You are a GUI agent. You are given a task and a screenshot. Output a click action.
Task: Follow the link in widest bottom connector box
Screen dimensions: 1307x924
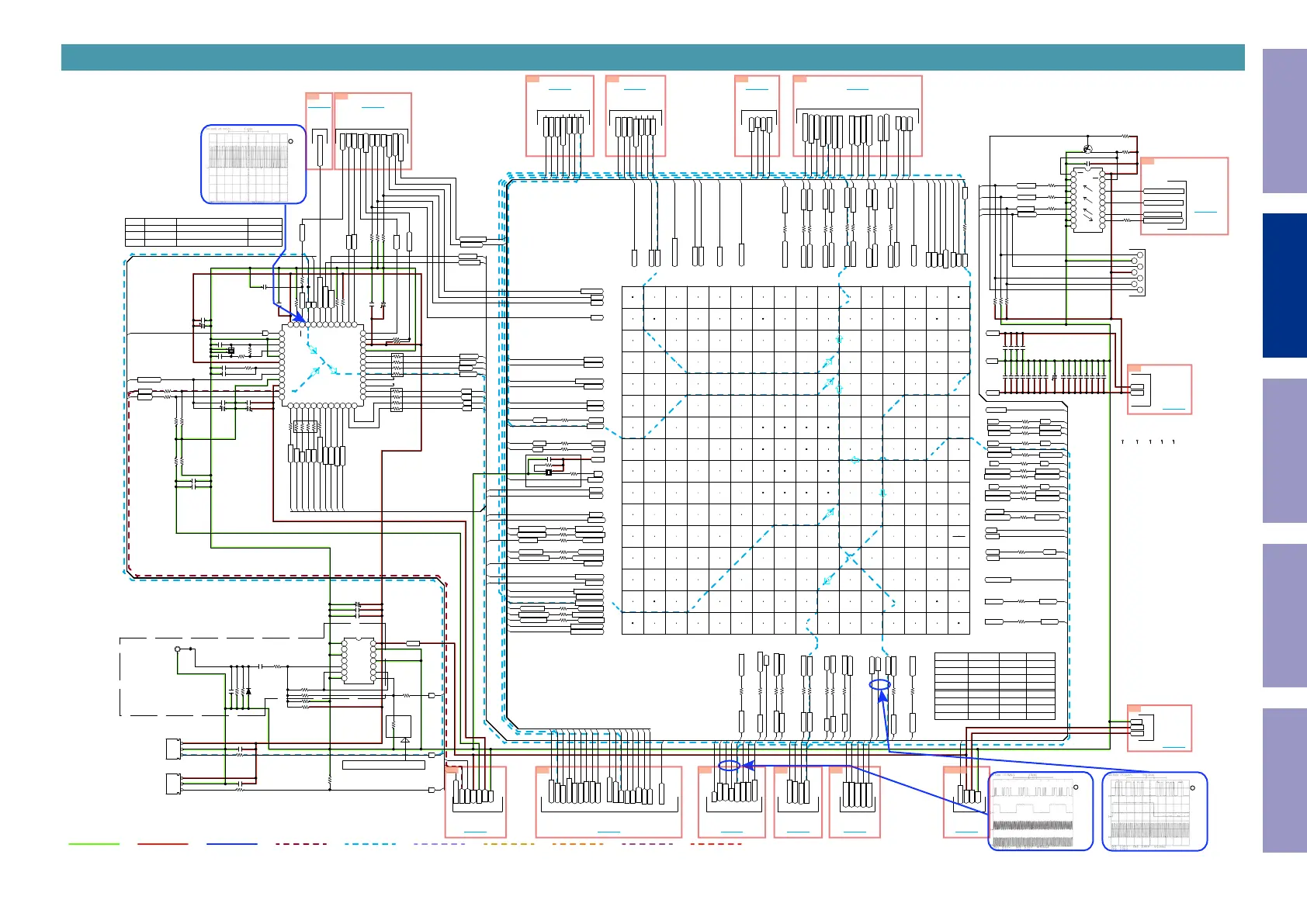(x=608, y=832)
